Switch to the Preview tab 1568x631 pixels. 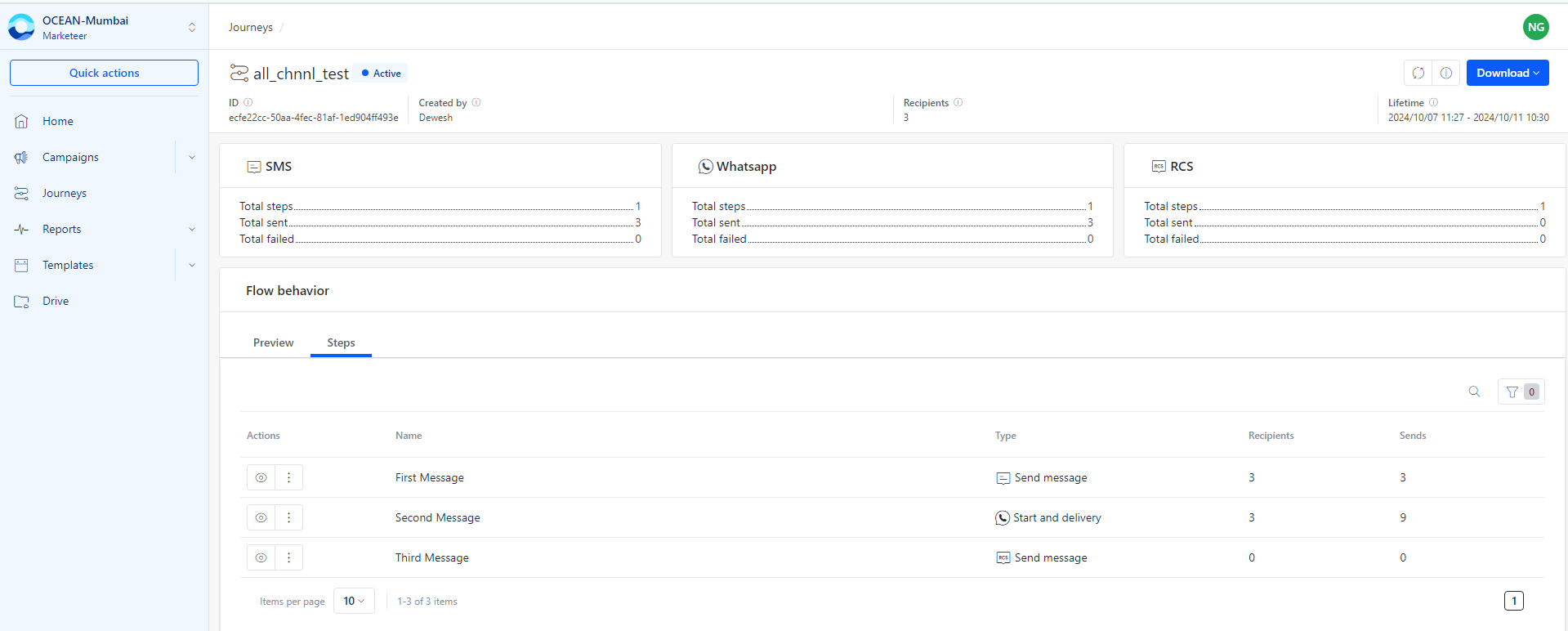(x=273, y=342)
